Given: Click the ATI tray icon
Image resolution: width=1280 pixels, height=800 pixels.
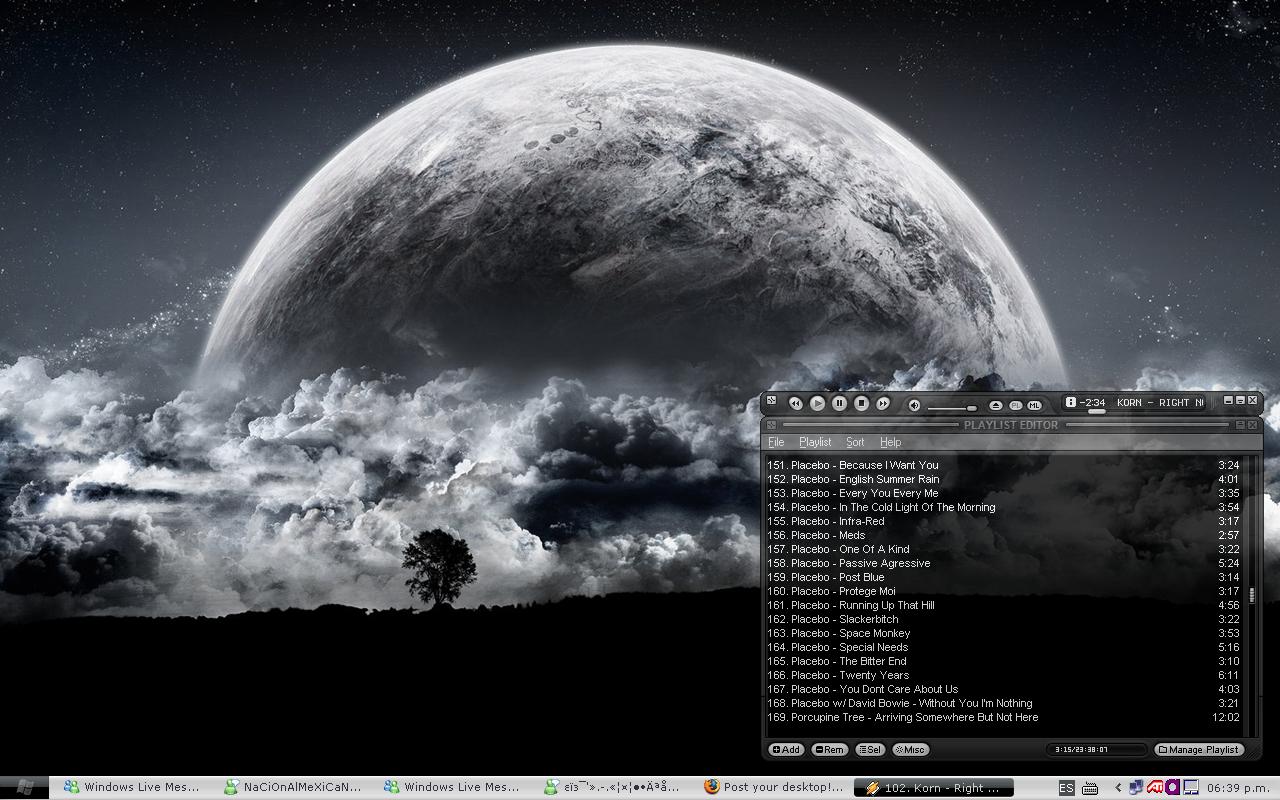Looking at the screenshot, I should 1154,787.
